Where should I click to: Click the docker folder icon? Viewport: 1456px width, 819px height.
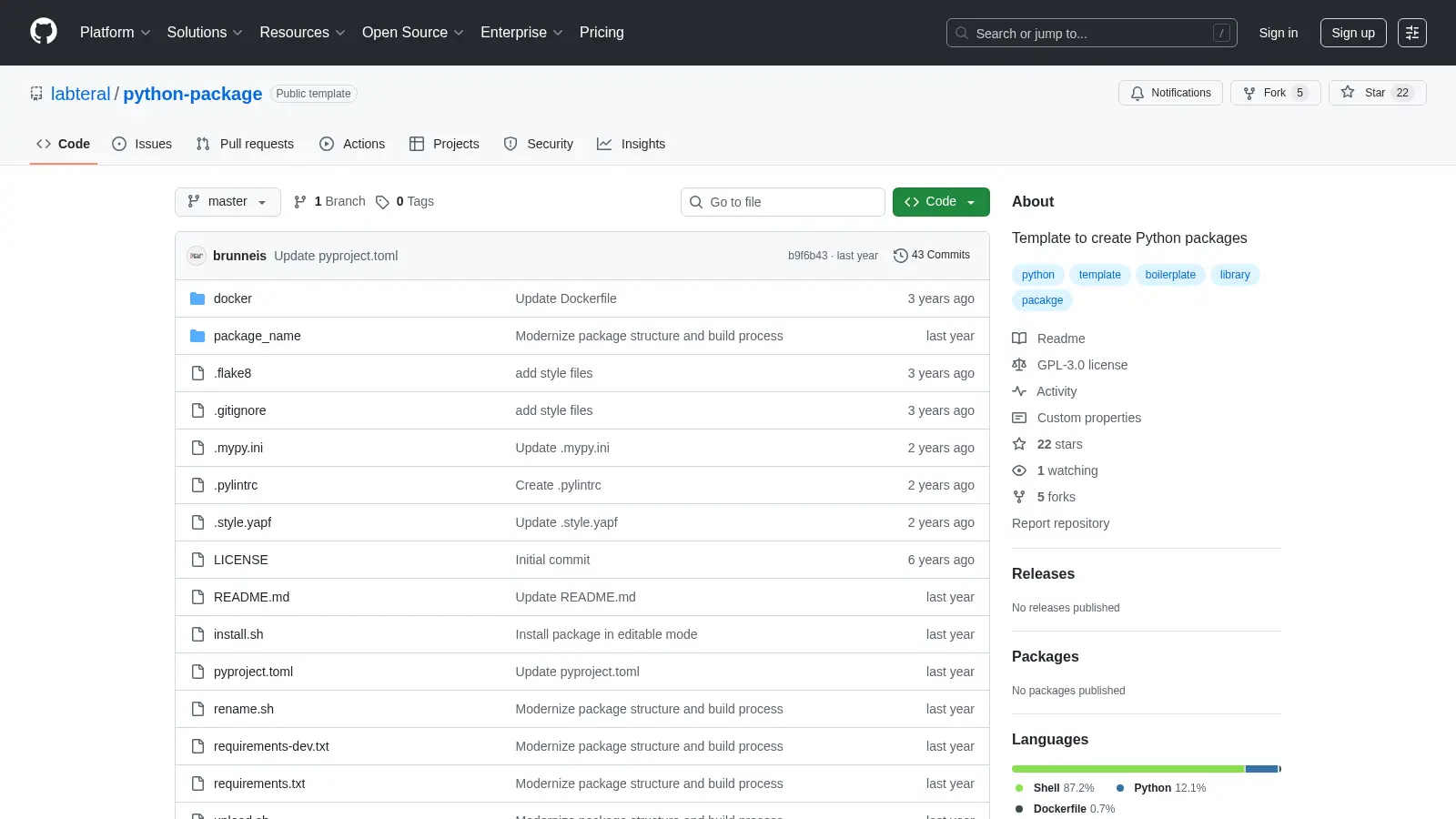pos(197,298)
